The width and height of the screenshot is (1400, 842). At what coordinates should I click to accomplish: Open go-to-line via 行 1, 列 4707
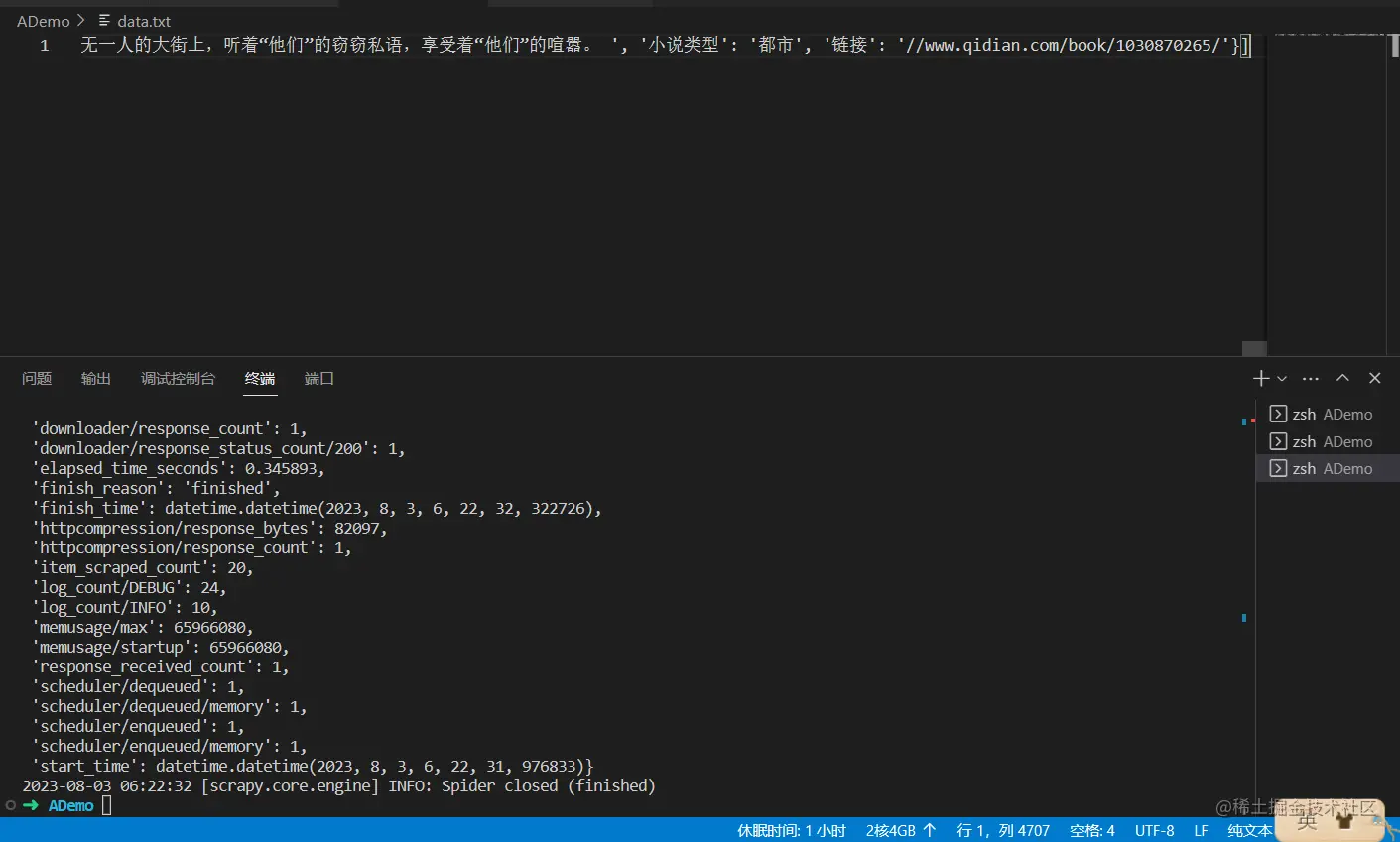pyautogui.click(x=1003, y=831)
